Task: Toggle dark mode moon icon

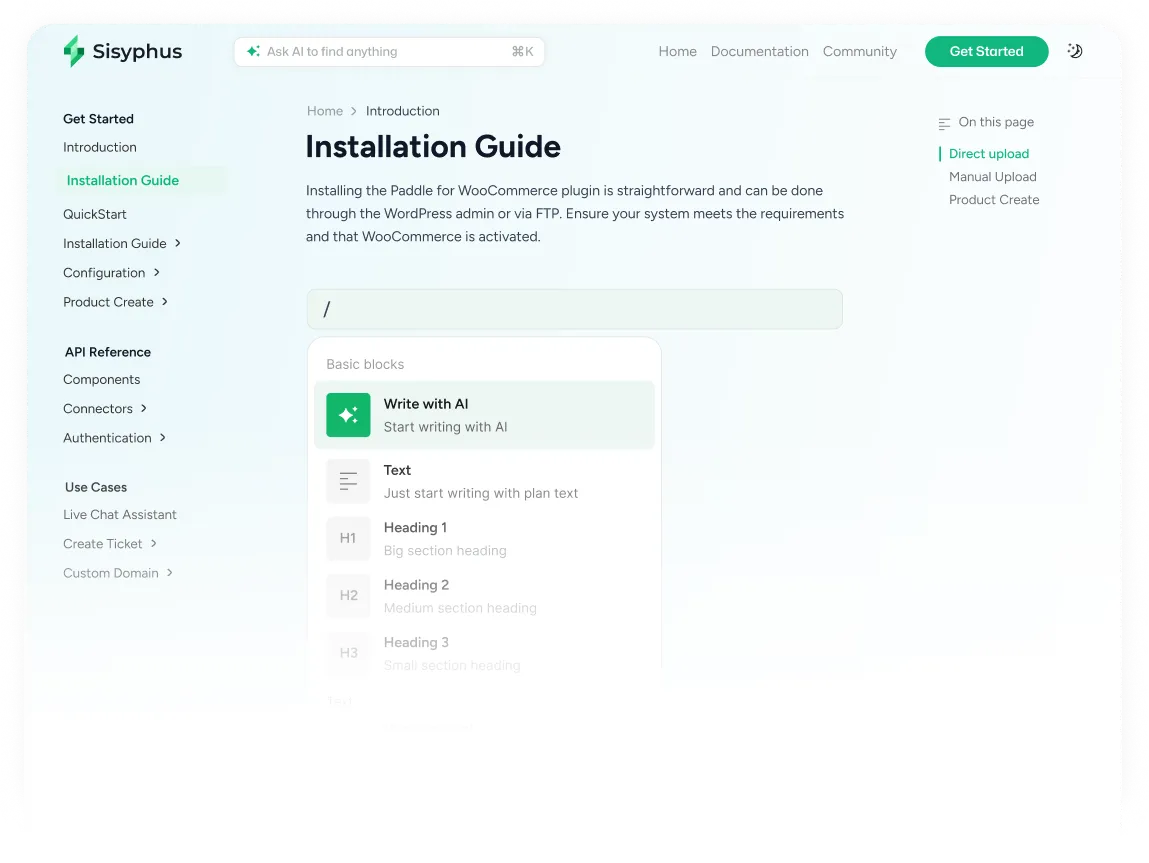Action: (1075, 51)
